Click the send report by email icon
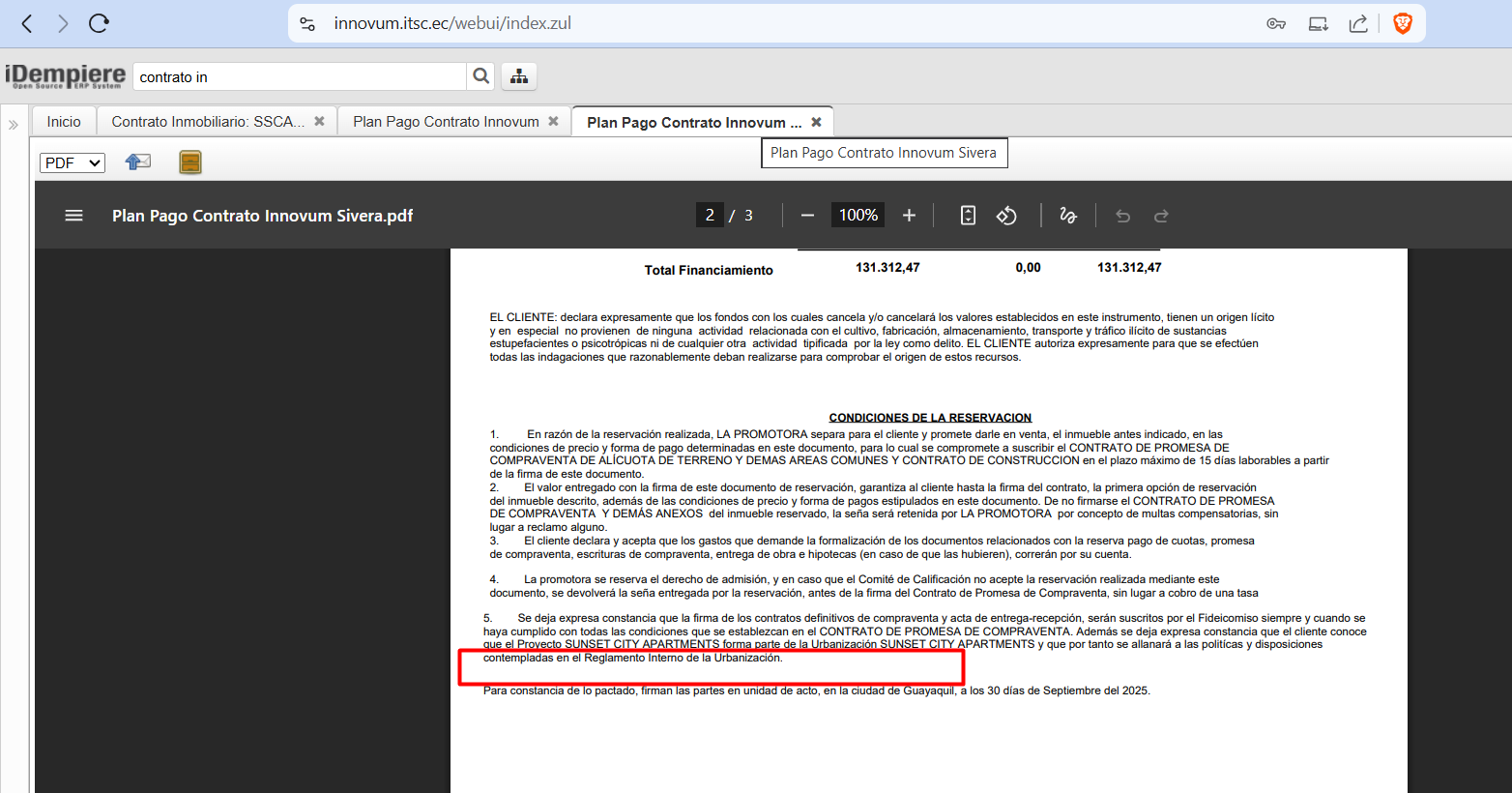The height and width of the screenshot is (793, 1512). pos(138,162)
